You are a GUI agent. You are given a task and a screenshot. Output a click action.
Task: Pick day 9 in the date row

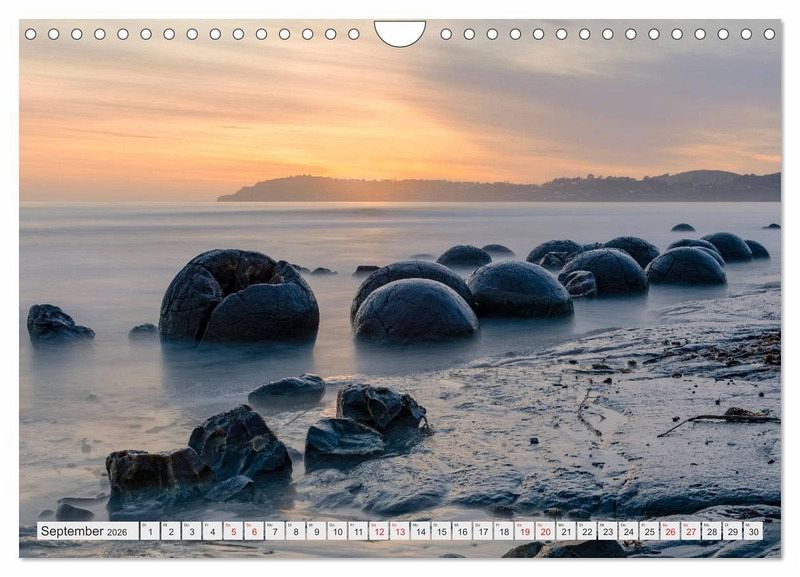316,531
